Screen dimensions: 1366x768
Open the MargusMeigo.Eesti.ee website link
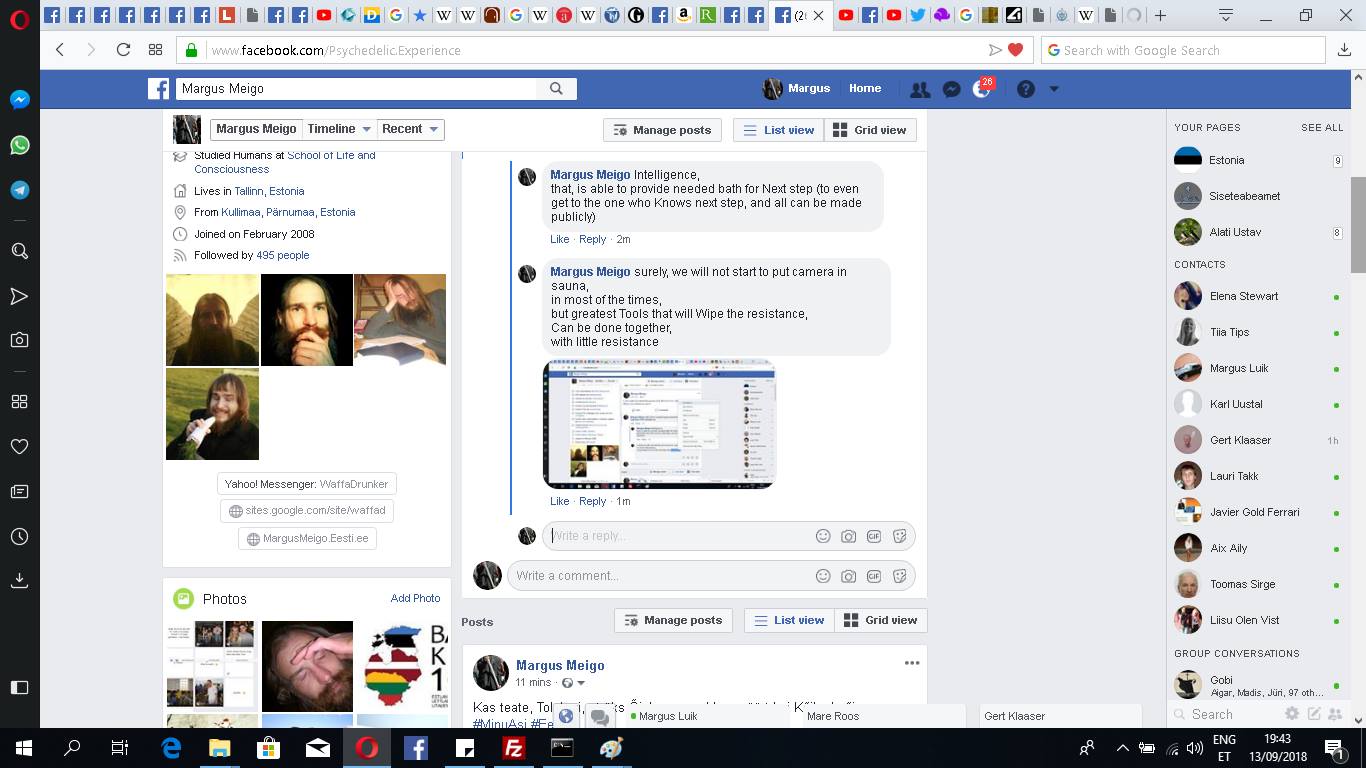tap(307, 538)
